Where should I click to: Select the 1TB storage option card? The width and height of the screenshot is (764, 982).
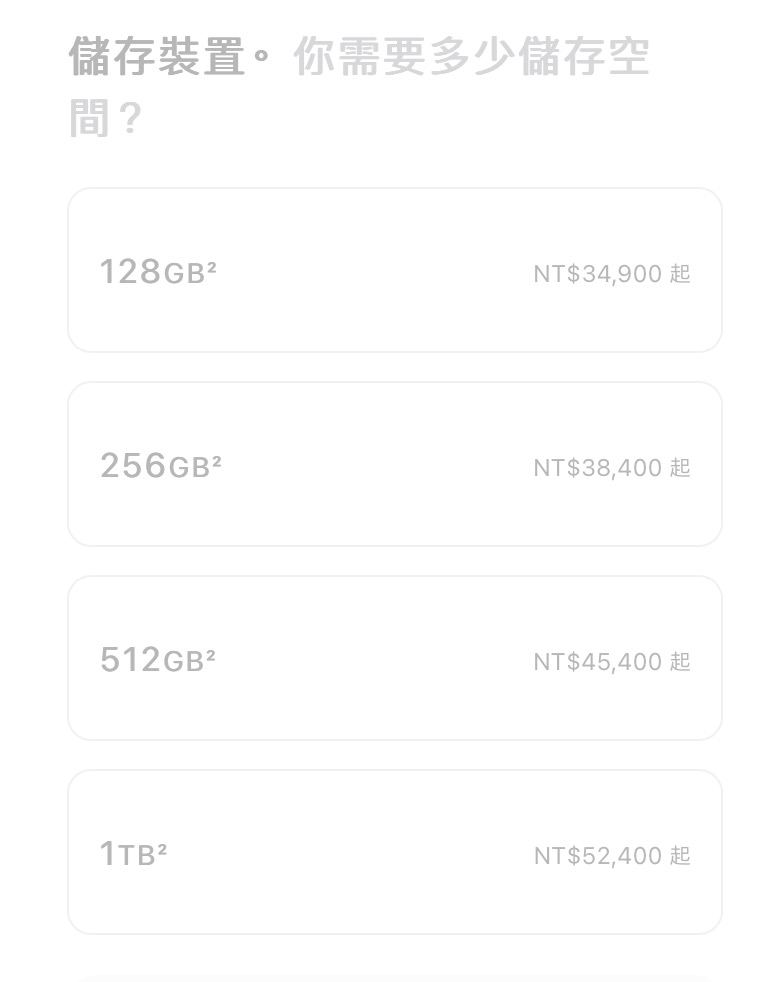coord(395,852)
